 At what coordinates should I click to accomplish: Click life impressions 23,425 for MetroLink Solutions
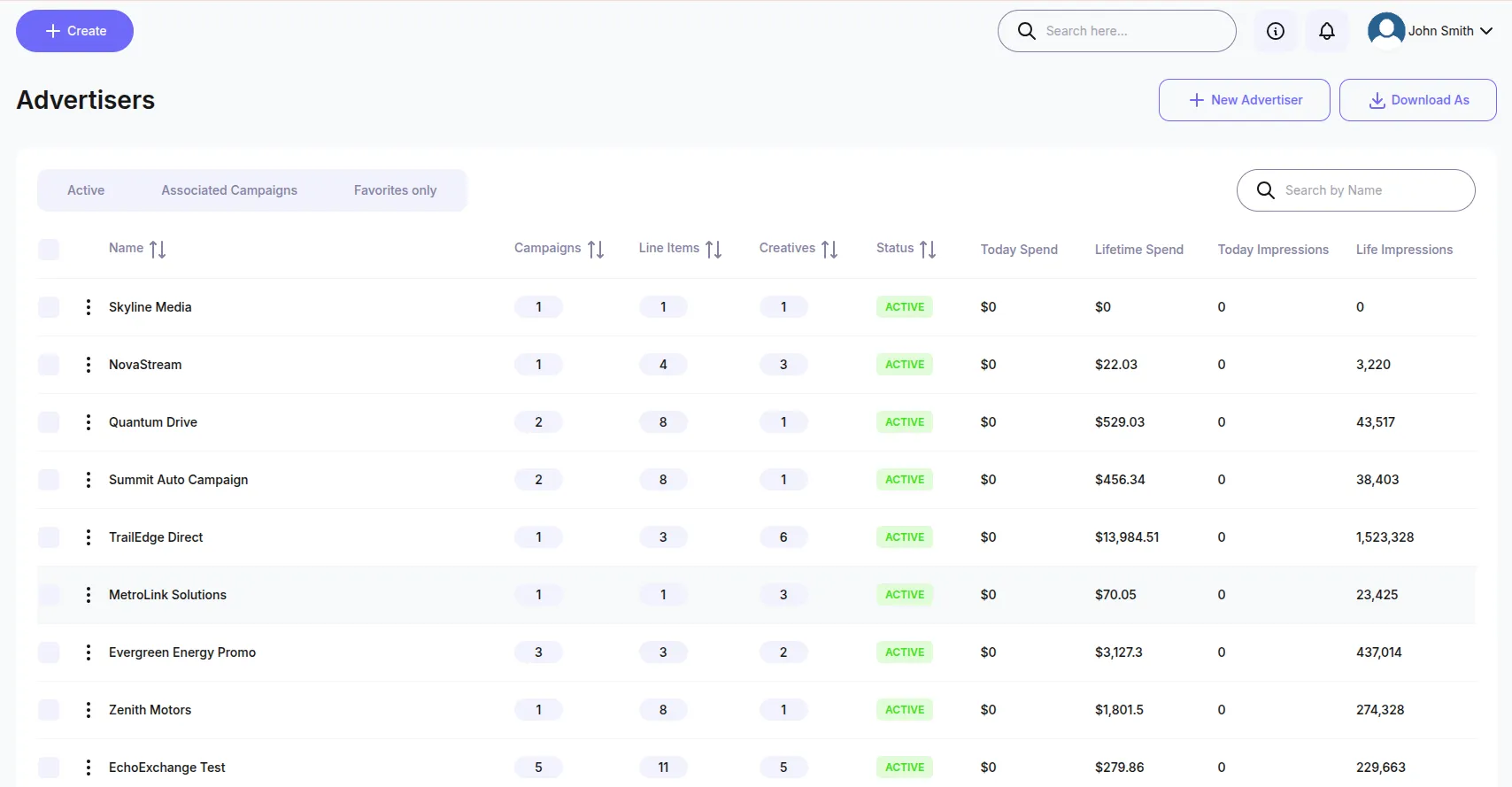[x=1377, y=595]
